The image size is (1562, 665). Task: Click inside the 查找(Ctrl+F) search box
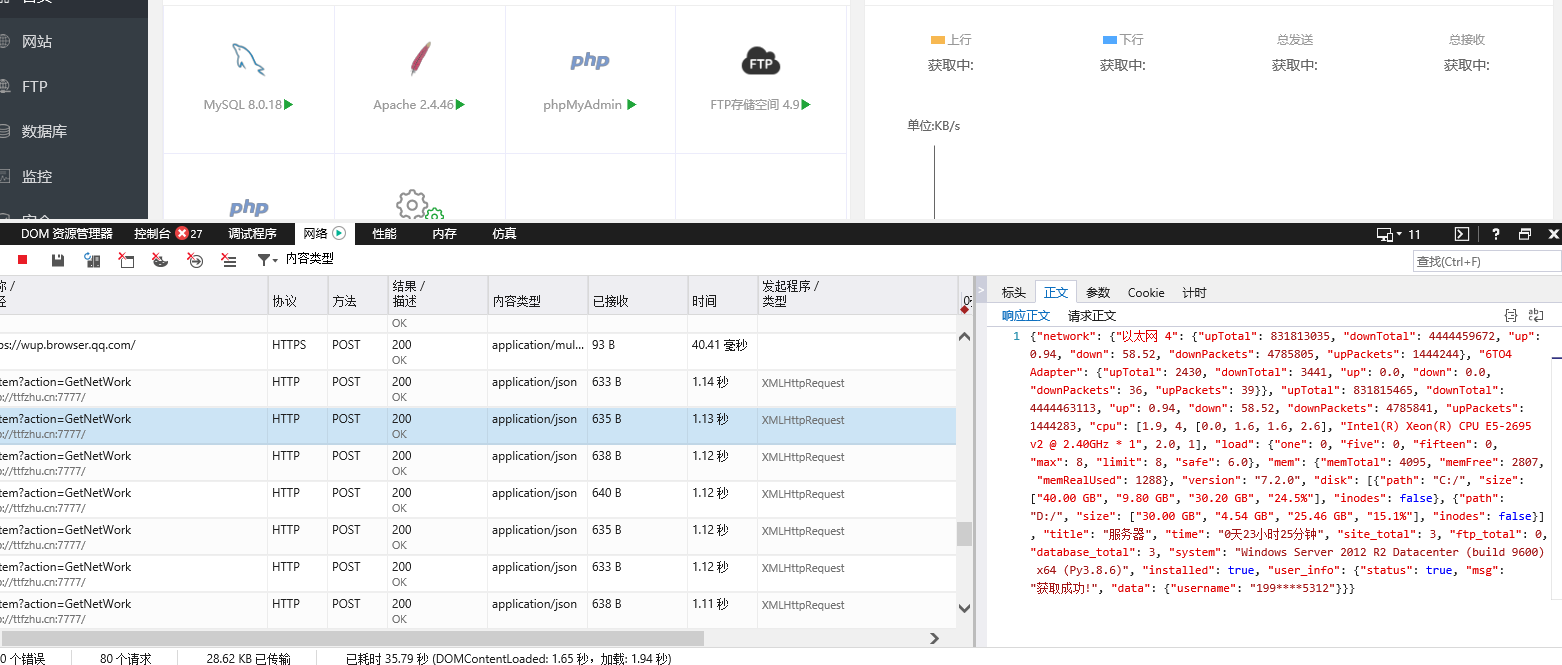[x=1487, y=261]
